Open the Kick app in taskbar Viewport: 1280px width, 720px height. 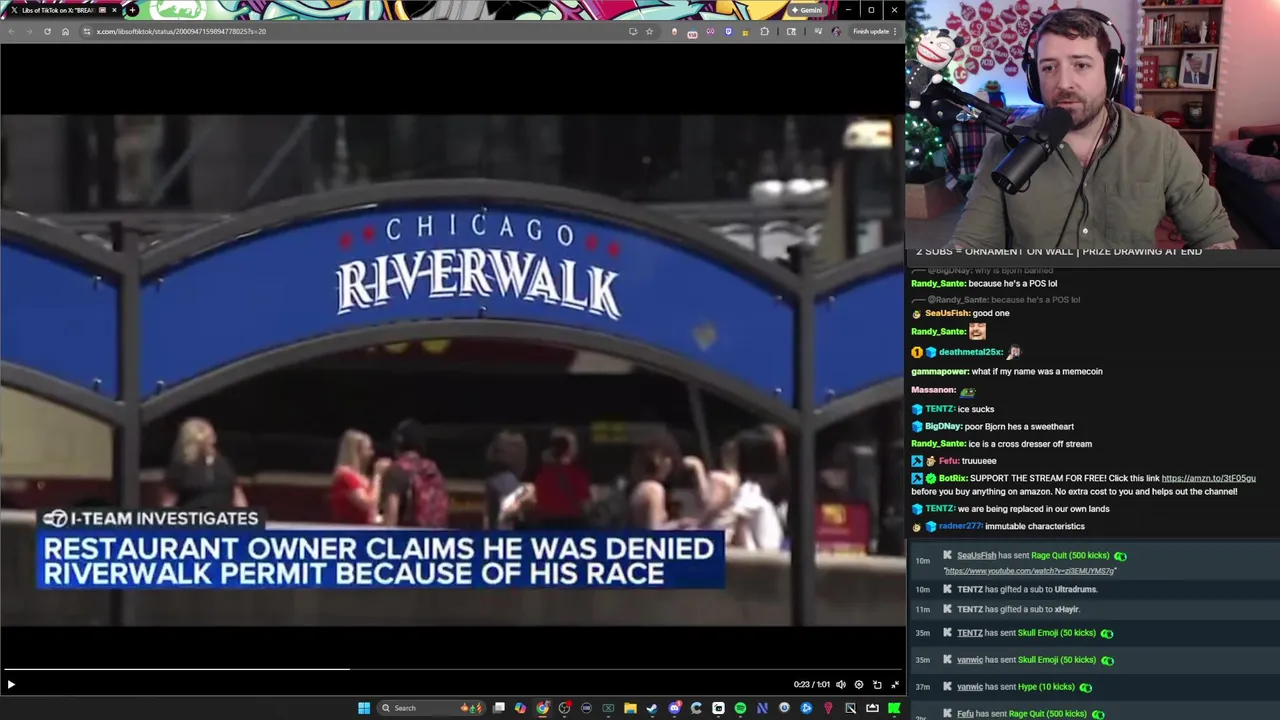pos(894,708)
